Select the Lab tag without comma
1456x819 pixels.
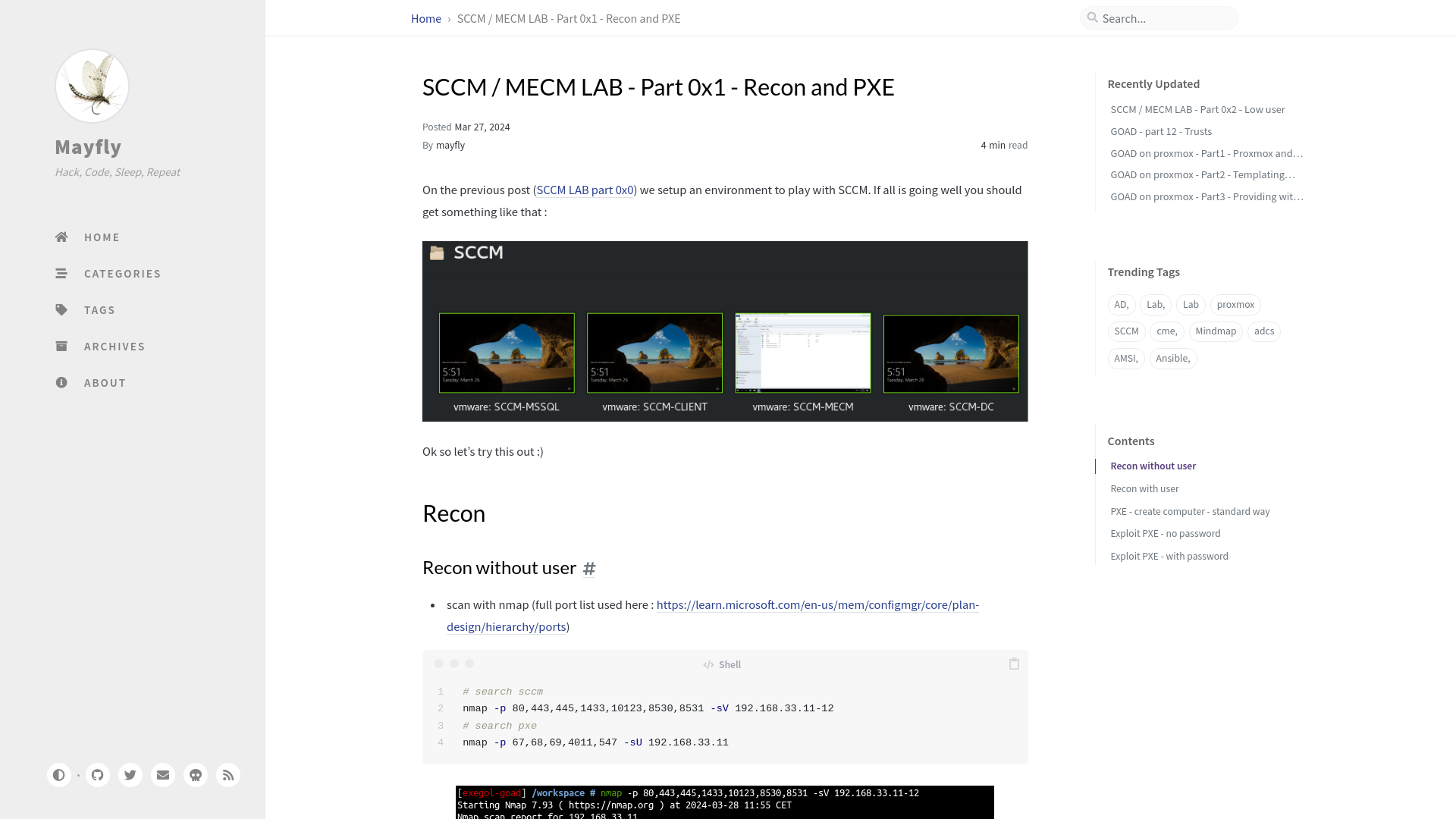(1191, 305)
